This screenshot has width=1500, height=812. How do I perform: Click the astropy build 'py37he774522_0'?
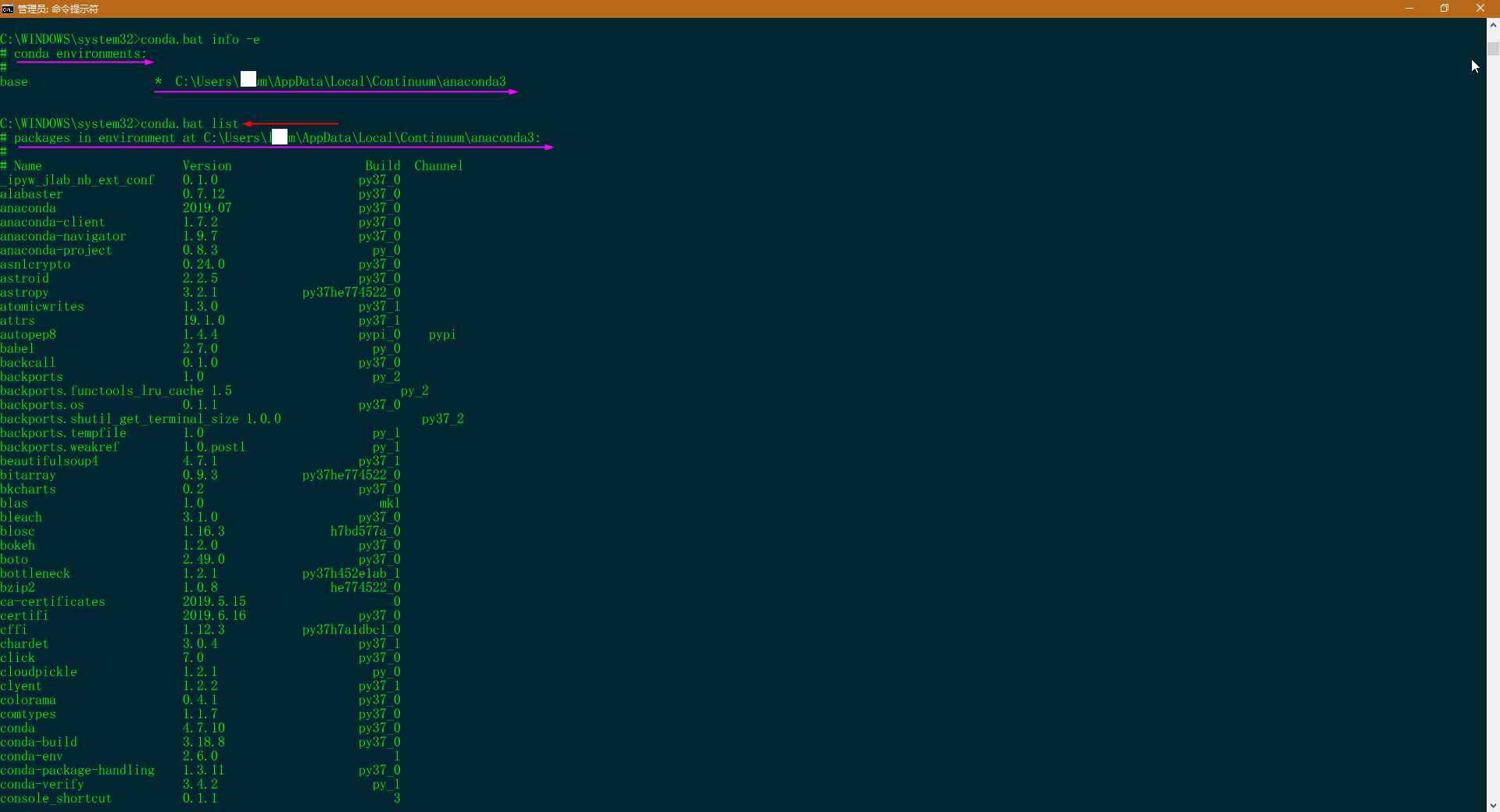[352, 292]
